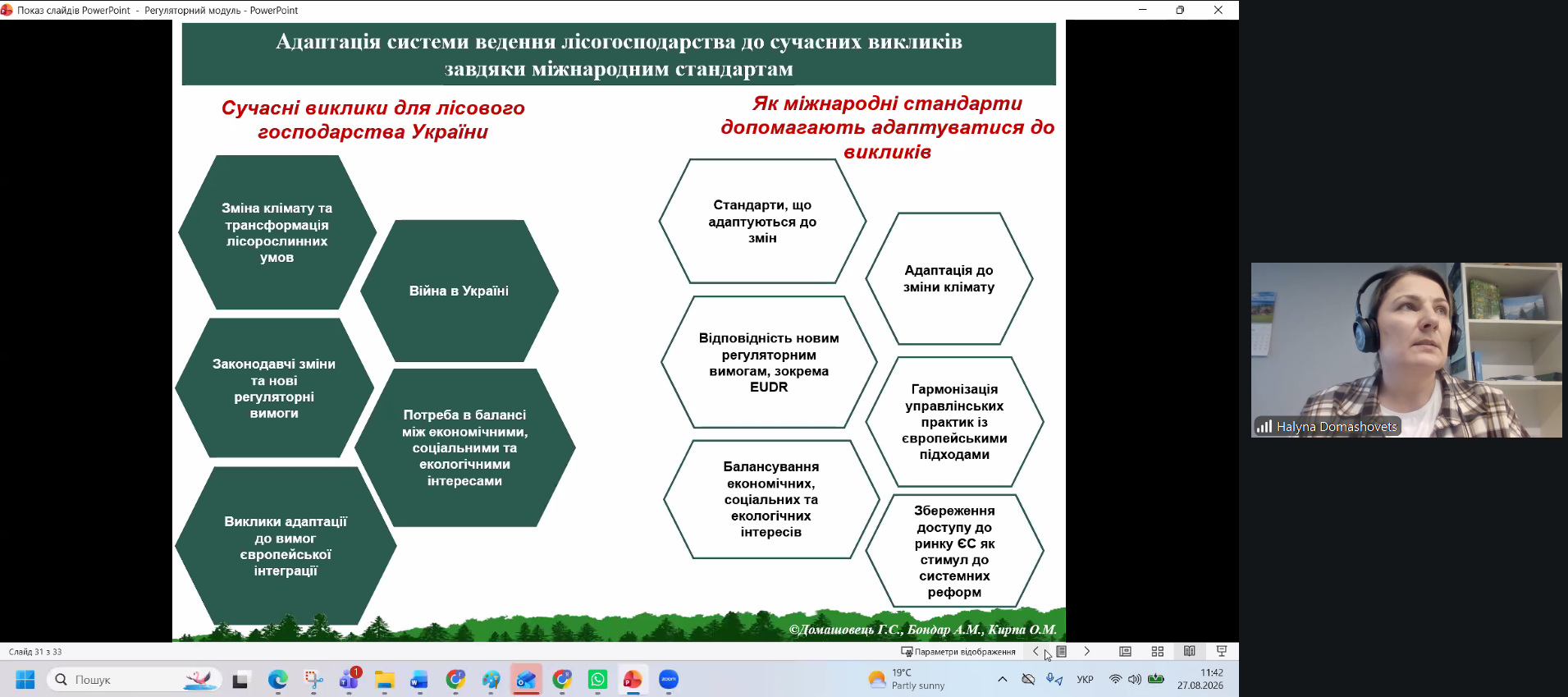Click the Стандарти, що адаптуються до змін hexagon
Image resolution: width=1568 pixels, height=697 pixels.
(x=762, y=221)
